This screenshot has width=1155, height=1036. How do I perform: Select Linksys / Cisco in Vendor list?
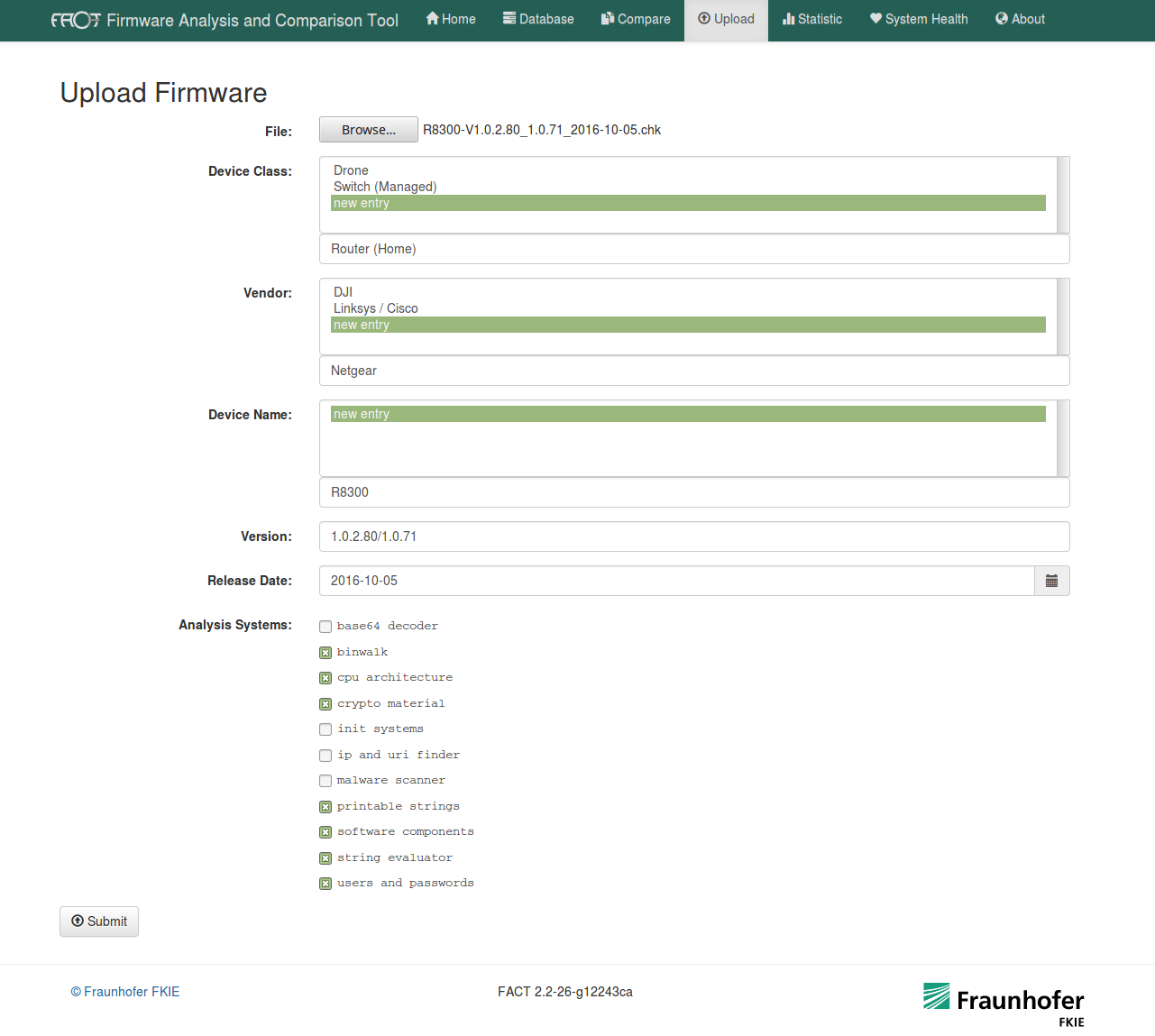point(688,308)
